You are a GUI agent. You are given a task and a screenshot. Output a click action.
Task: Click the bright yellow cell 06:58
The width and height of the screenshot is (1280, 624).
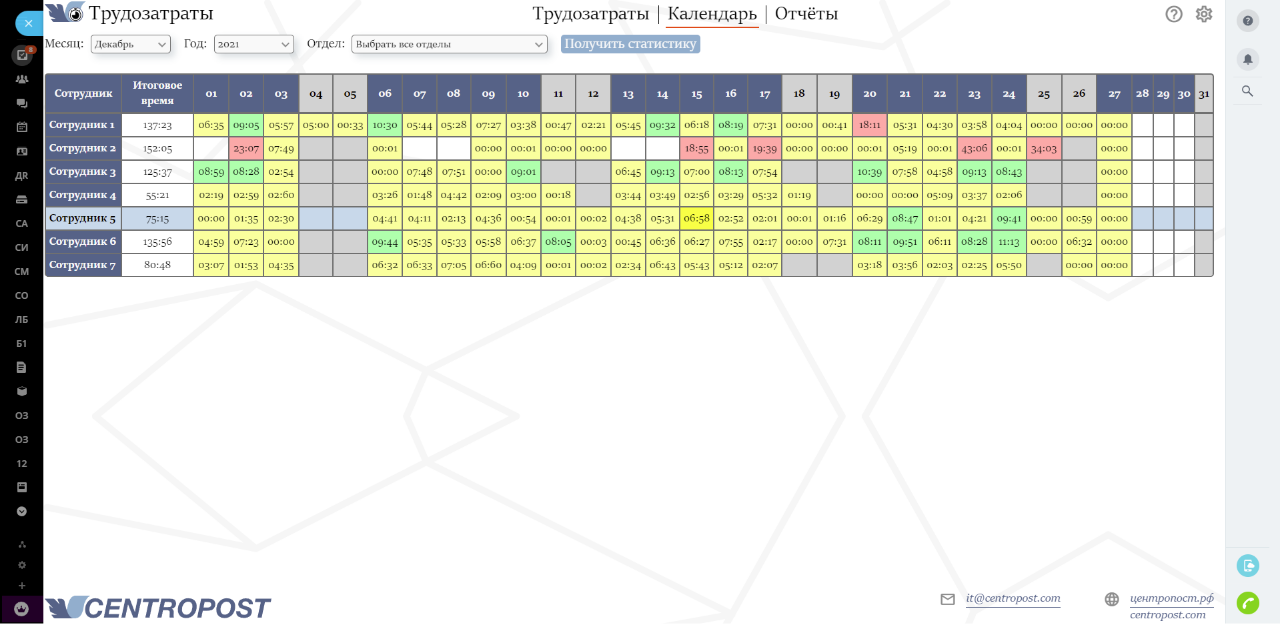click(x=697, y=218)
